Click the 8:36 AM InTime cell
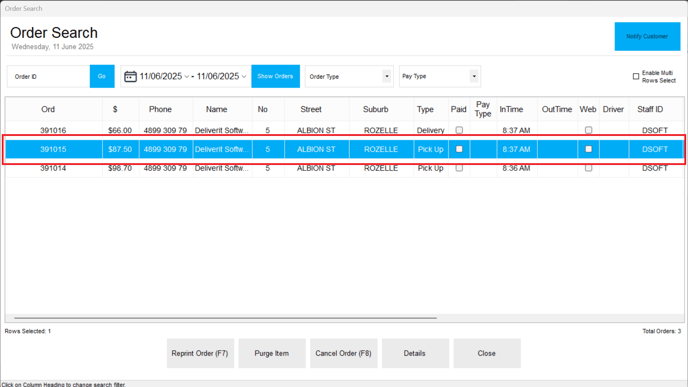The width and height of the screenshot is (688, 387). (x=516, y=168)
